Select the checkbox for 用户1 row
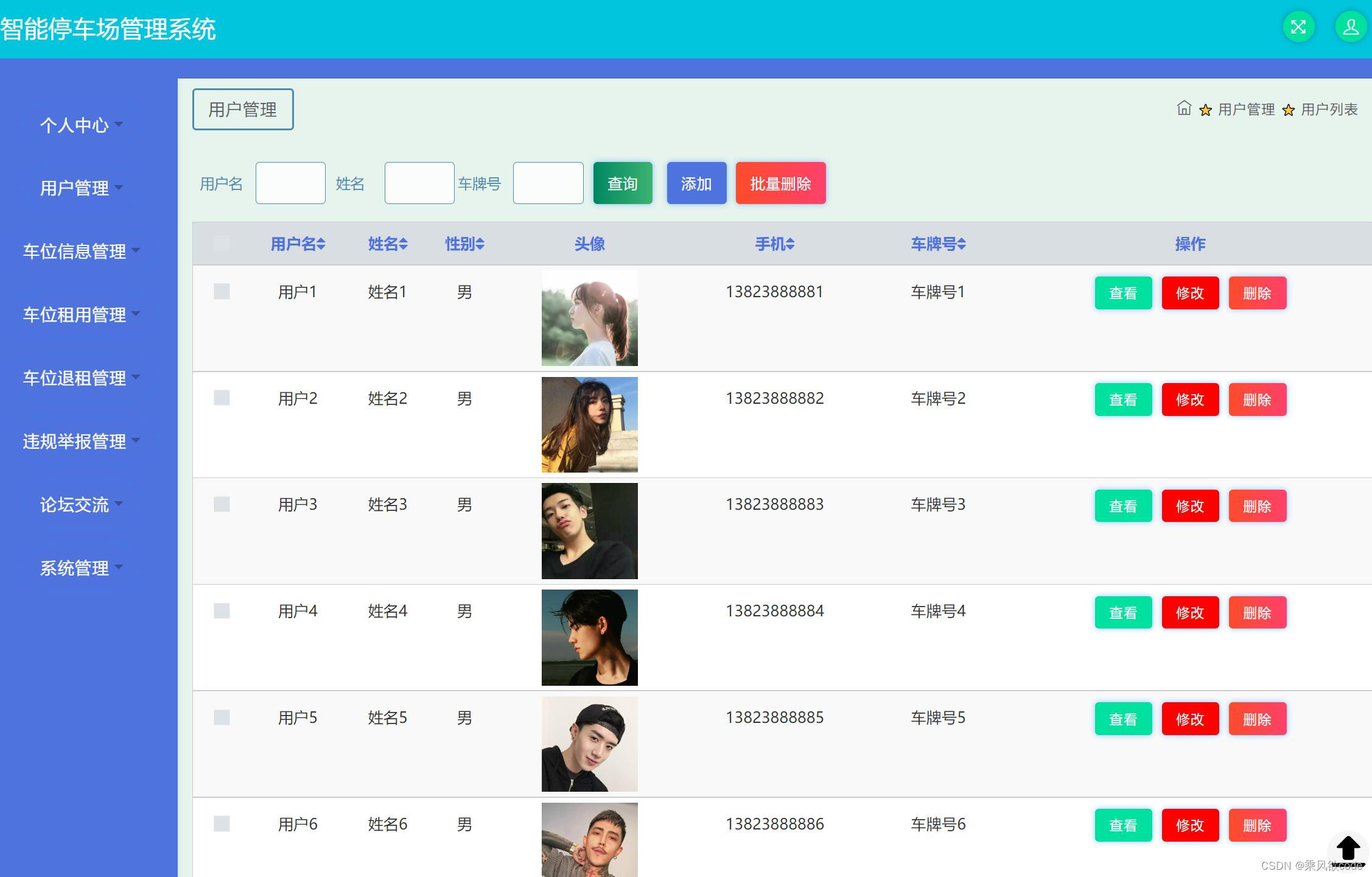1372x877 pixels. point(222,292)
